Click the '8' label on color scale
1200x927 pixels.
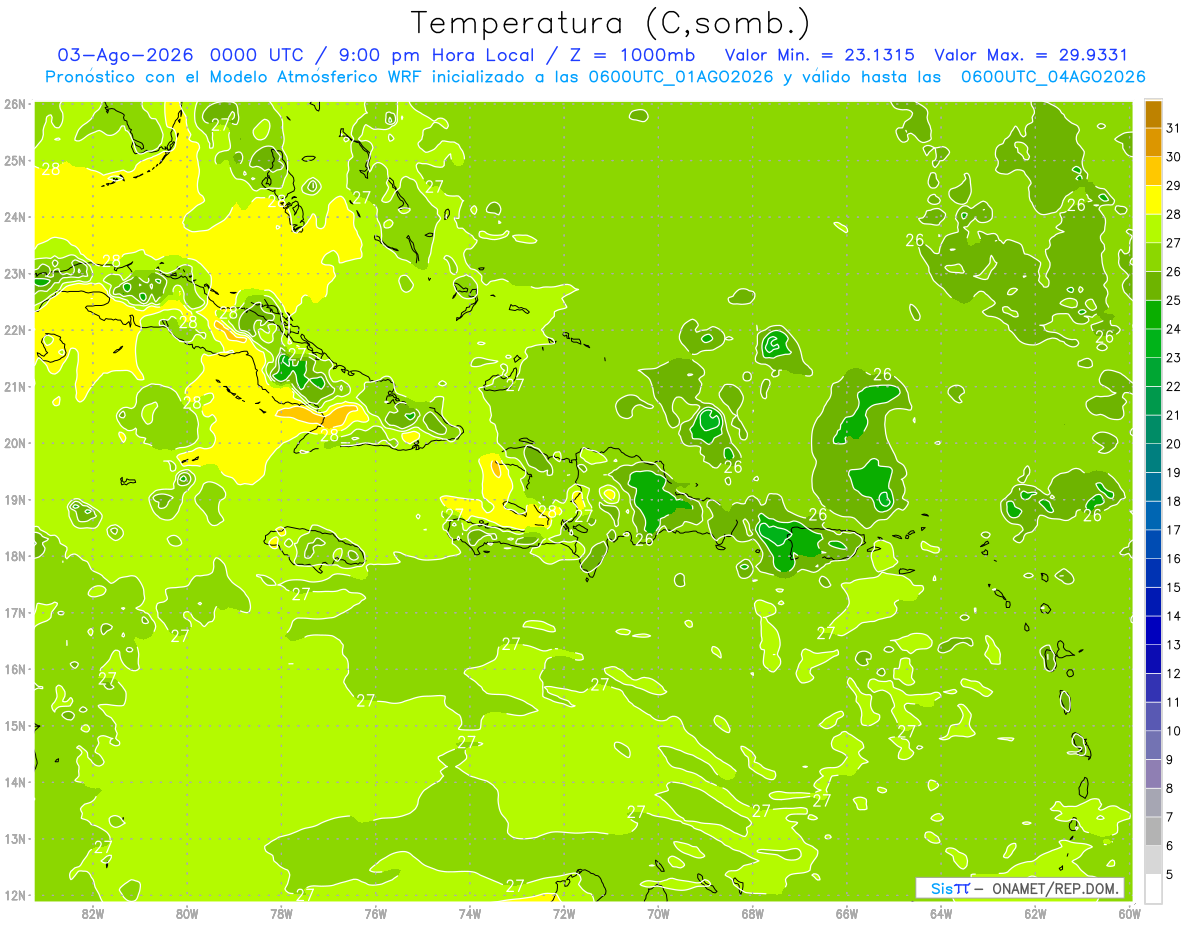coord(1171,788)
